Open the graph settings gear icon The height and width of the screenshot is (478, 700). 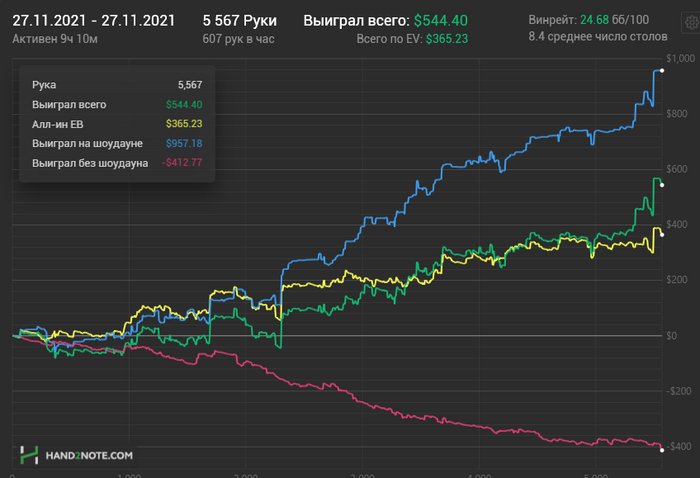[692, 22]
